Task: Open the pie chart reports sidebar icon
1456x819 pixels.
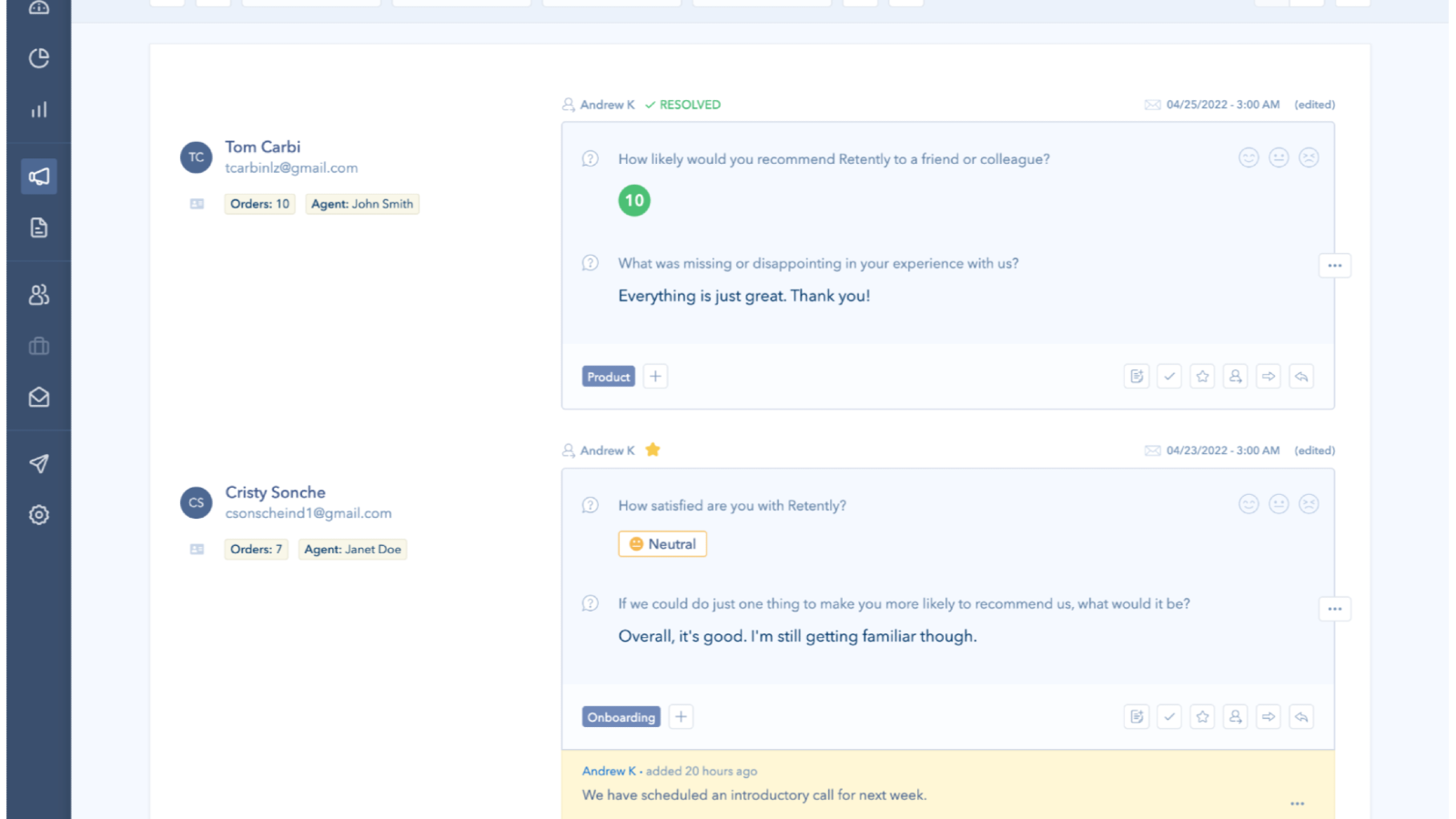Action: pos(39,58)
